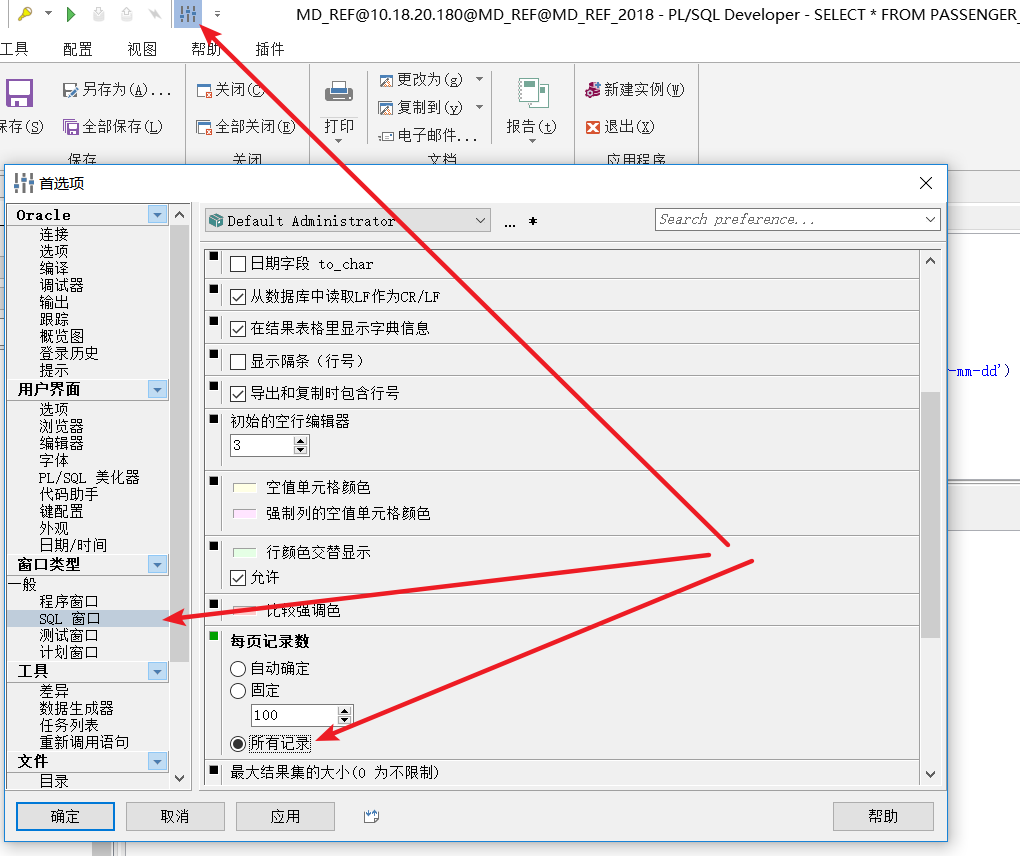Open the 视图 menu
The image size is (1020, 856).
[x=142, y=49]
